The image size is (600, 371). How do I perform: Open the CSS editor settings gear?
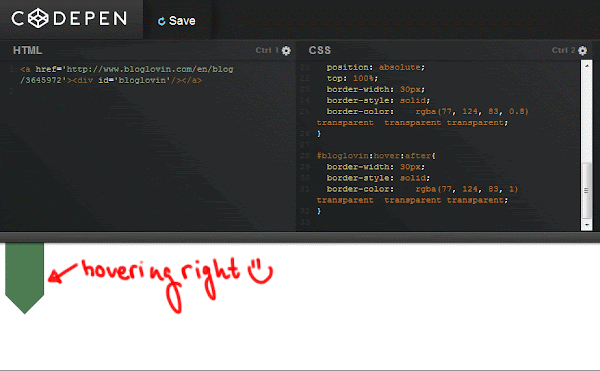[x=582, y=50]
